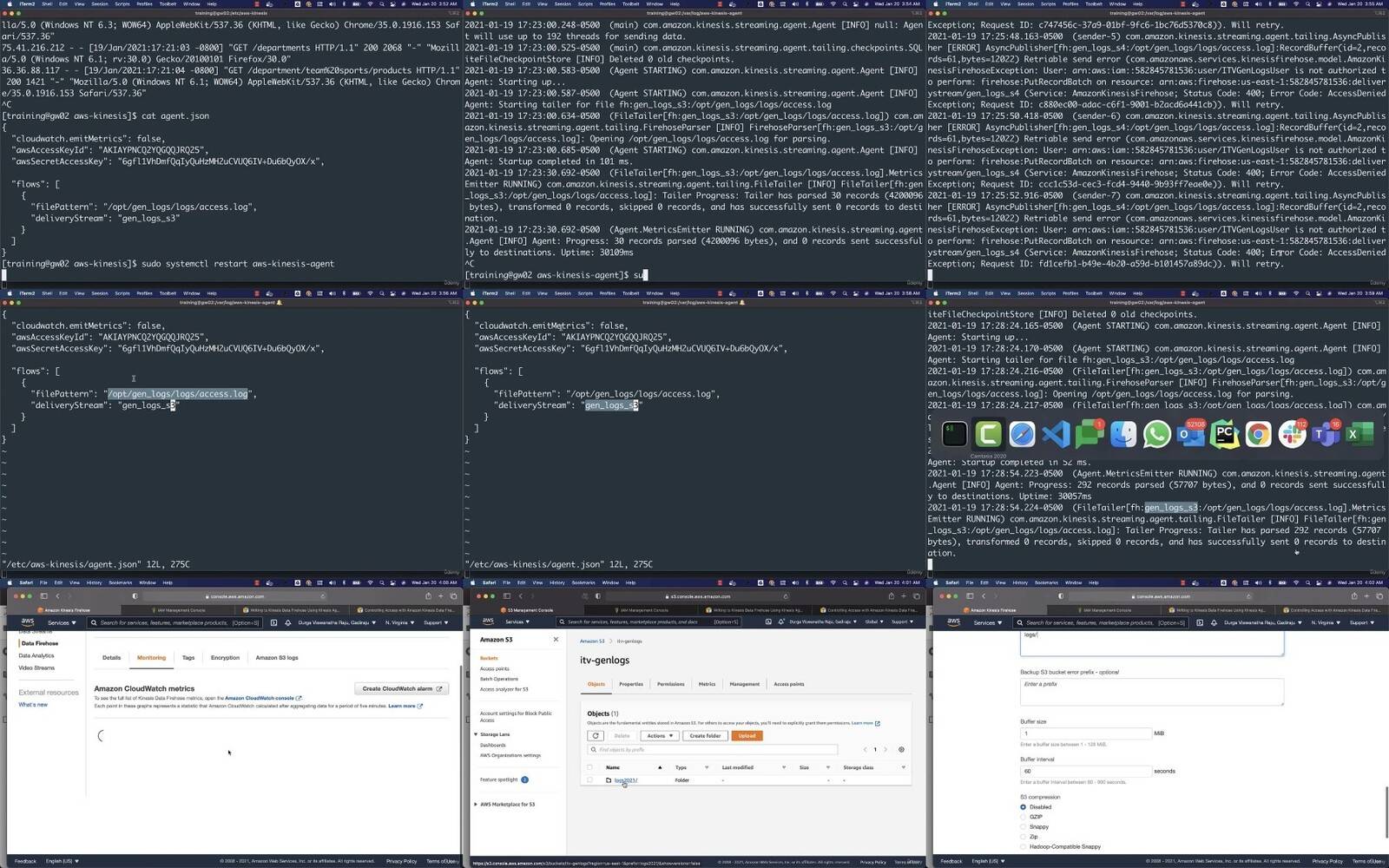The image size is (1389, 868).
Task: Launch PyCharm from the Dock
Action: tap(1225, 434)
